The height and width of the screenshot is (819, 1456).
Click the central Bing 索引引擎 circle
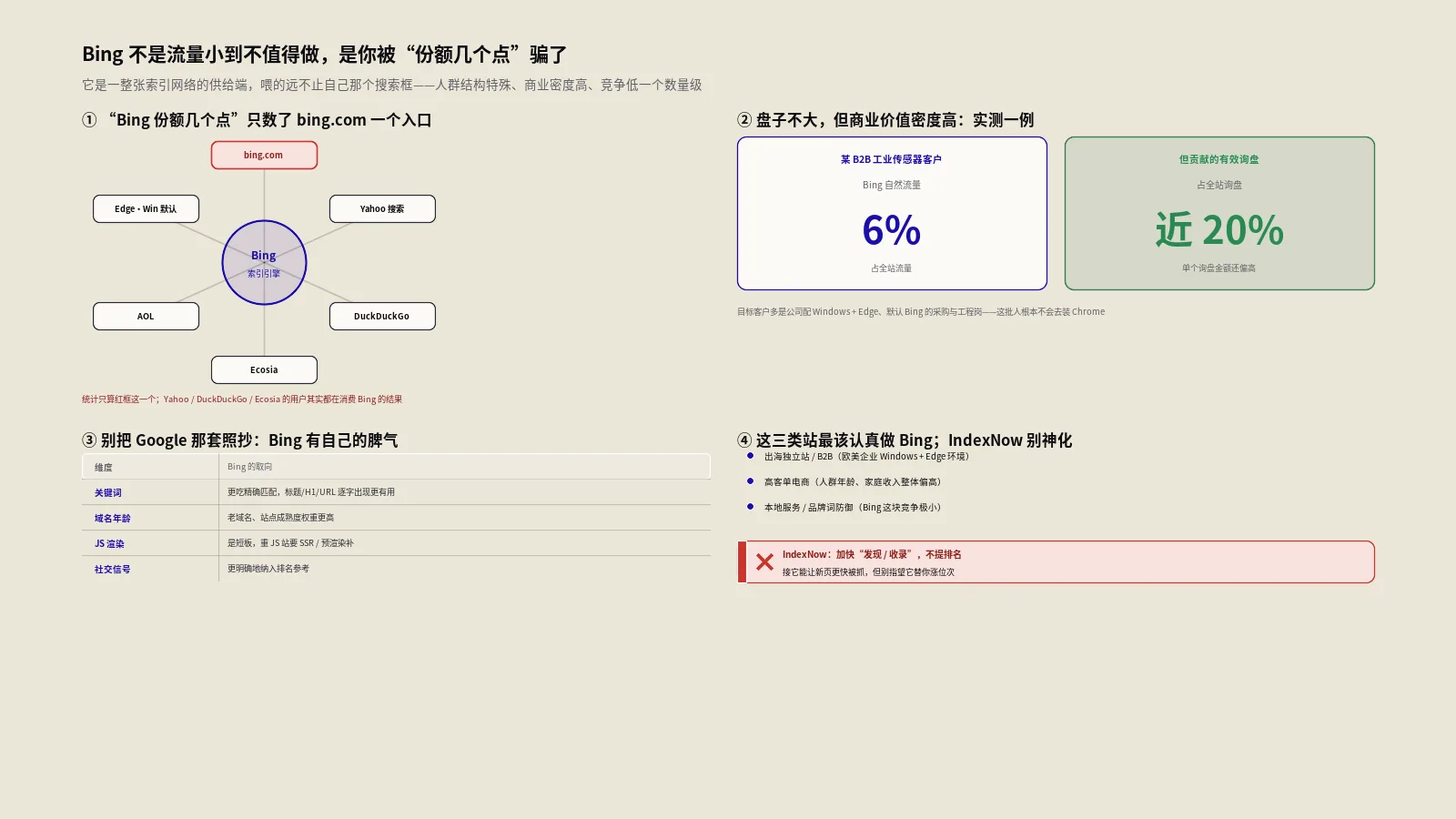pos(264,263)
